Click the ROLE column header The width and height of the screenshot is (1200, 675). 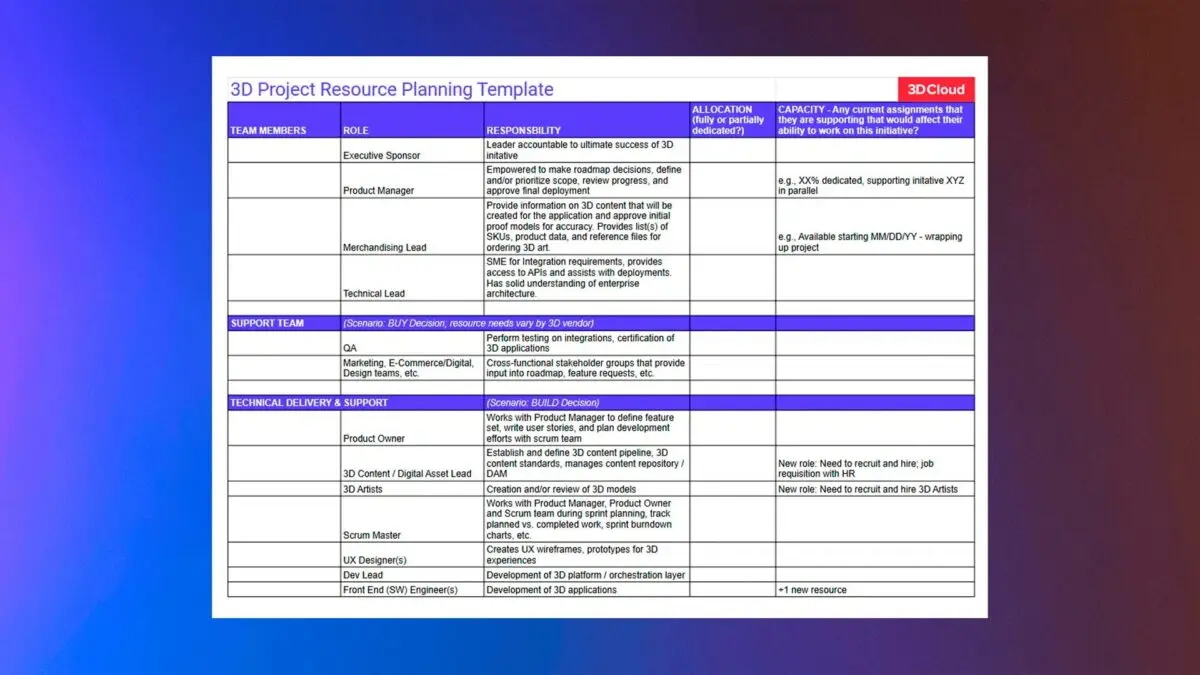point(412,120)
